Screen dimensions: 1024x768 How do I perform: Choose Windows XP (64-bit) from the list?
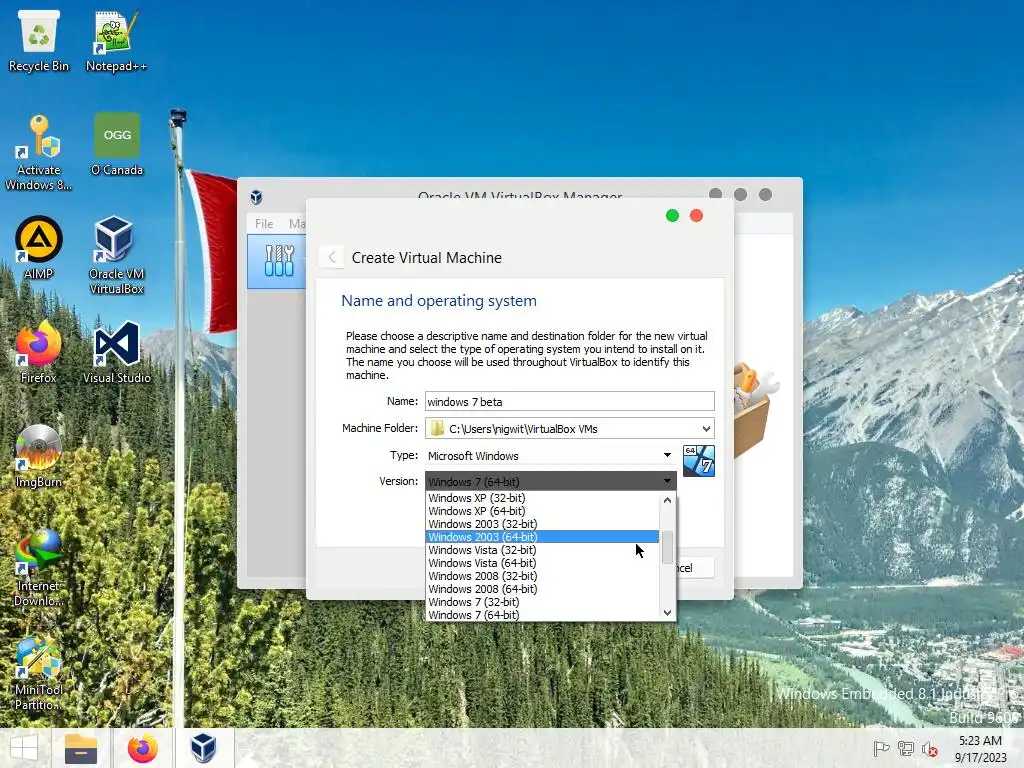(x=542, y=511)
